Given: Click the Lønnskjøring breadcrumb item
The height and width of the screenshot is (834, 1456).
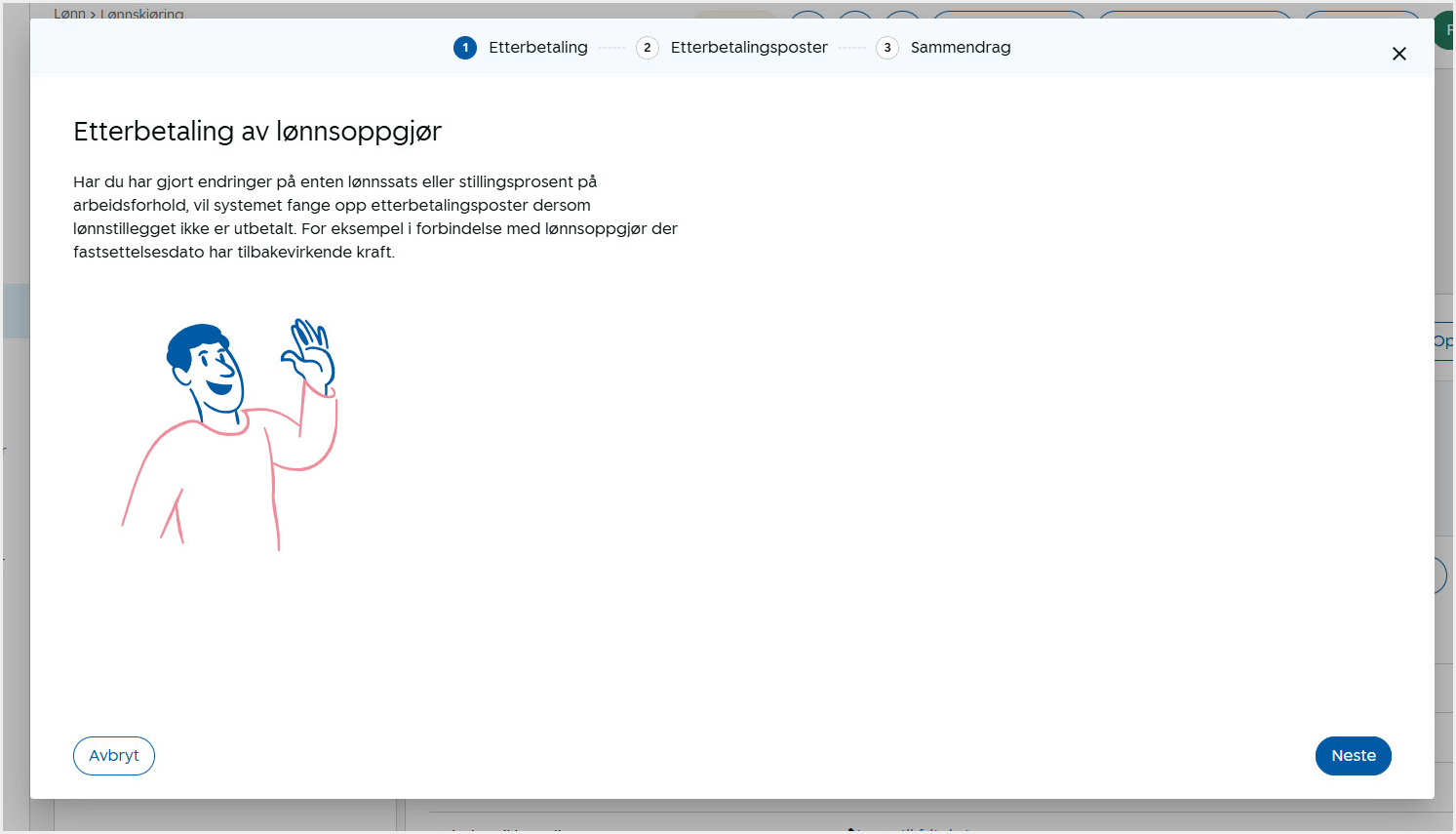Looking at the screenshot, I should pyautogui.click(x=141, y=14).
